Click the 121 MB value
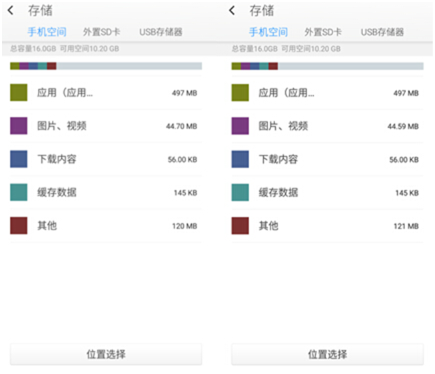435x374 pixels. (x=406, y=226)
